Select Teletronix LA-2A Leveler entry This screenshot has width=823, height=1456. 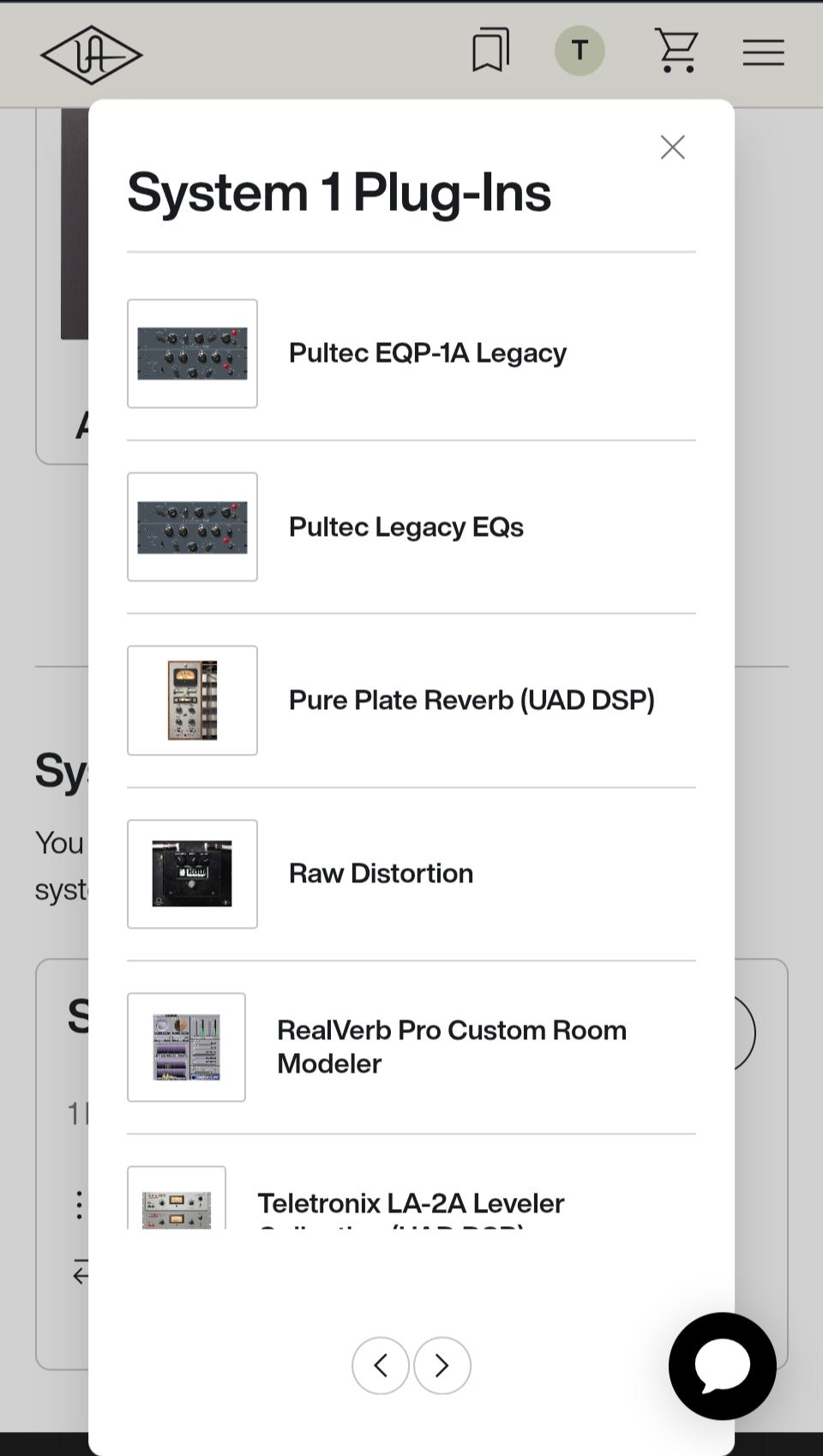[x=411, y=1204]
